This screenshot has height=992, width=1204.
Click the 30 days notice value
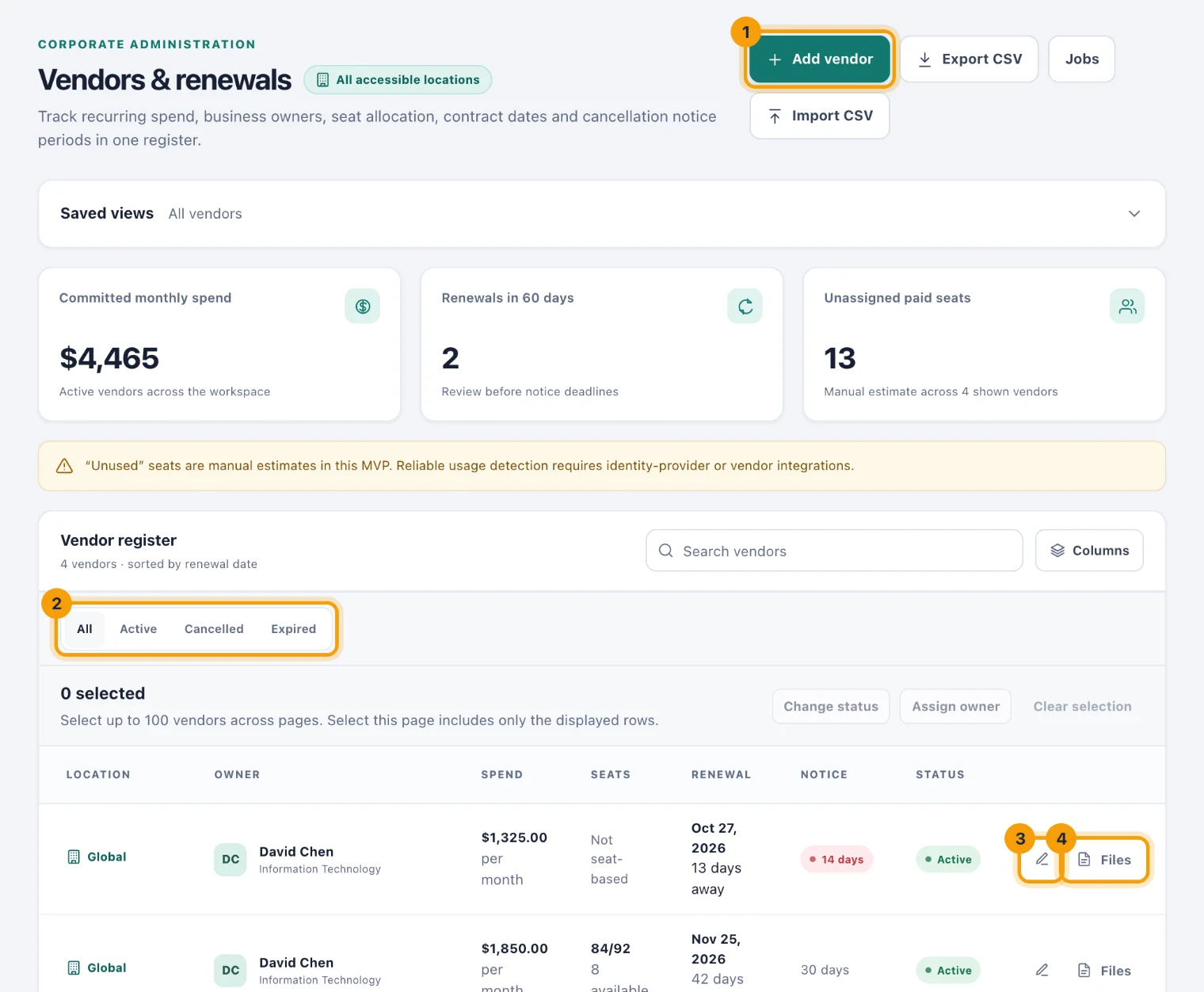click(825, 971)
